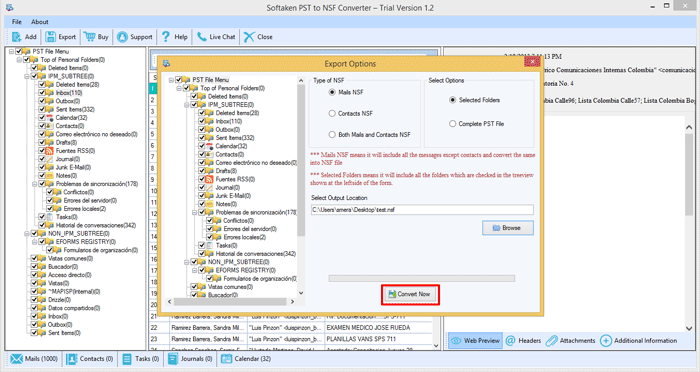Click the Add toolbar icon

click(x=17, y=37)
